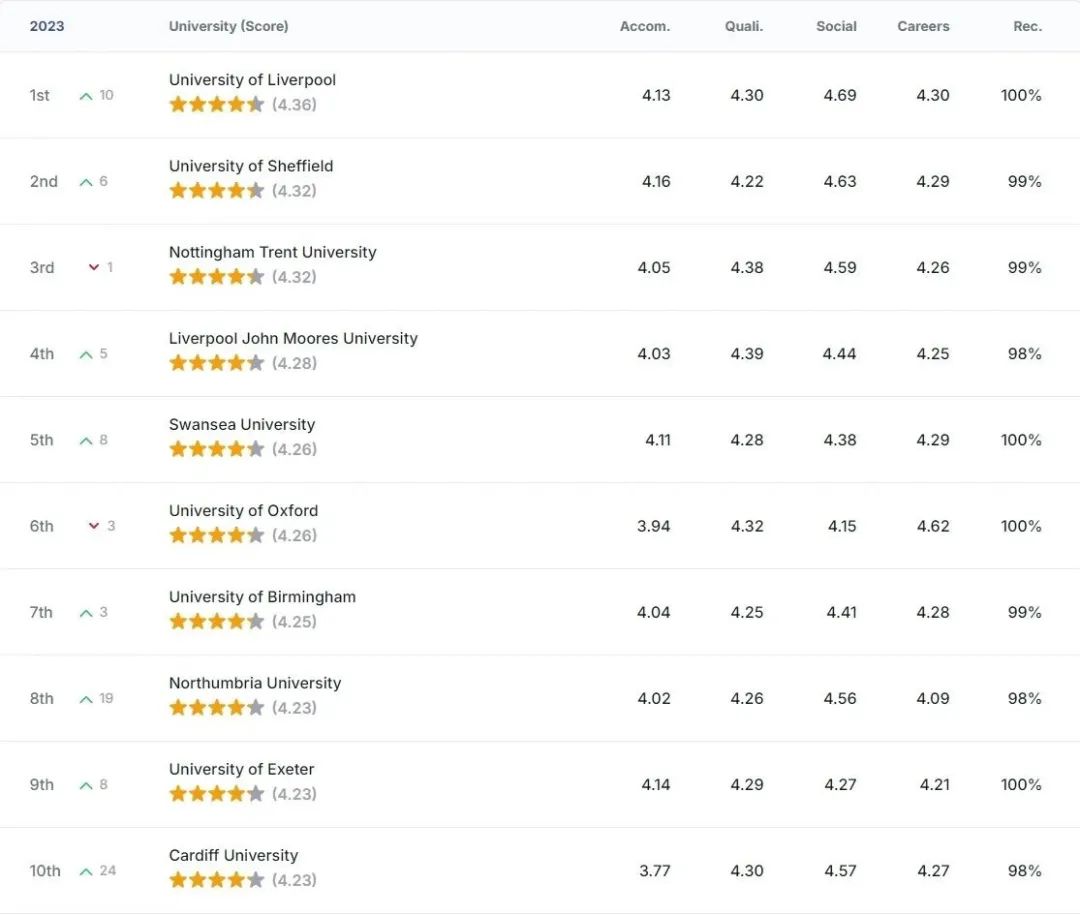Click the green up arrow beside 5th rank
1080x915 pixels.
pyautogui.click(x=86, y=440)
